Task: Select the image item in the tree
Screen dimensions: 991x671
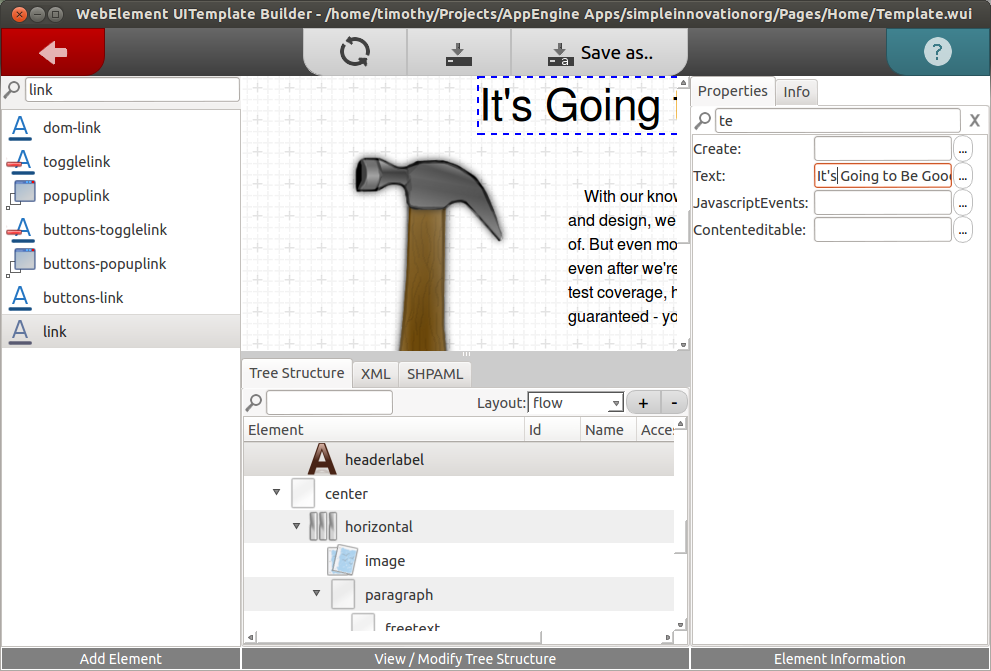Action: pyautogui.click(x=385, y=561)
